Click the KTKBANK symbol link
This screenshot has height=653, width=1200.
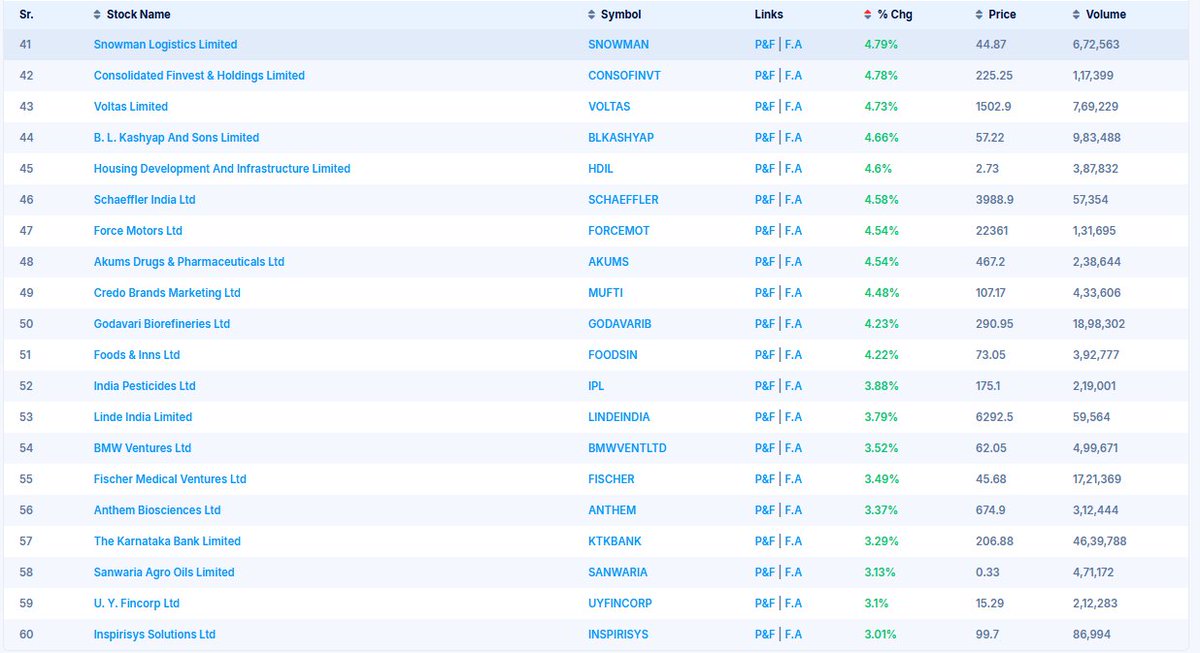[x=615, y=540]
